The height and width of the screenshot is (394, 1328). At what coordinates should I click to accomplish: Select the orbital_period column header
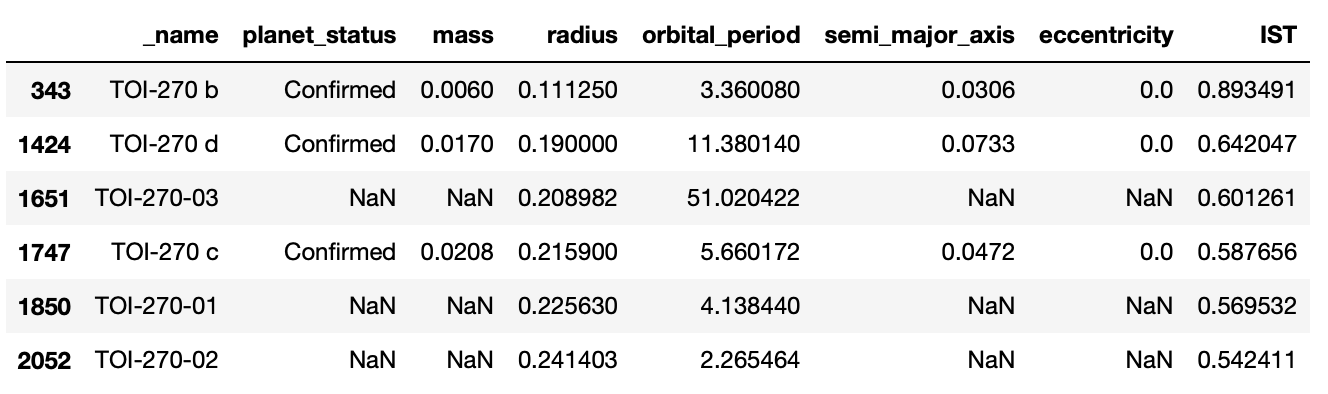tap(722, 36)
